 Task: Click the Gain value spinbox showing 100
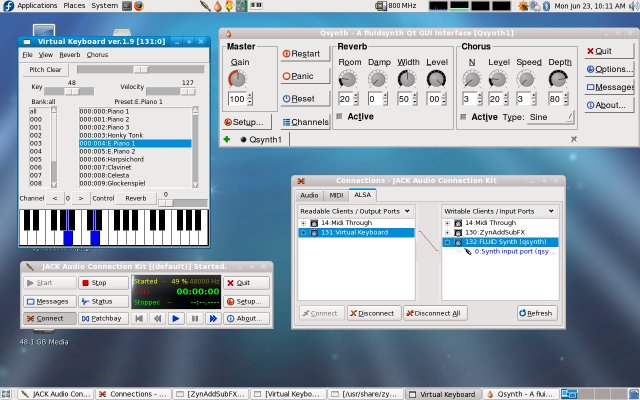coord(240,99)
